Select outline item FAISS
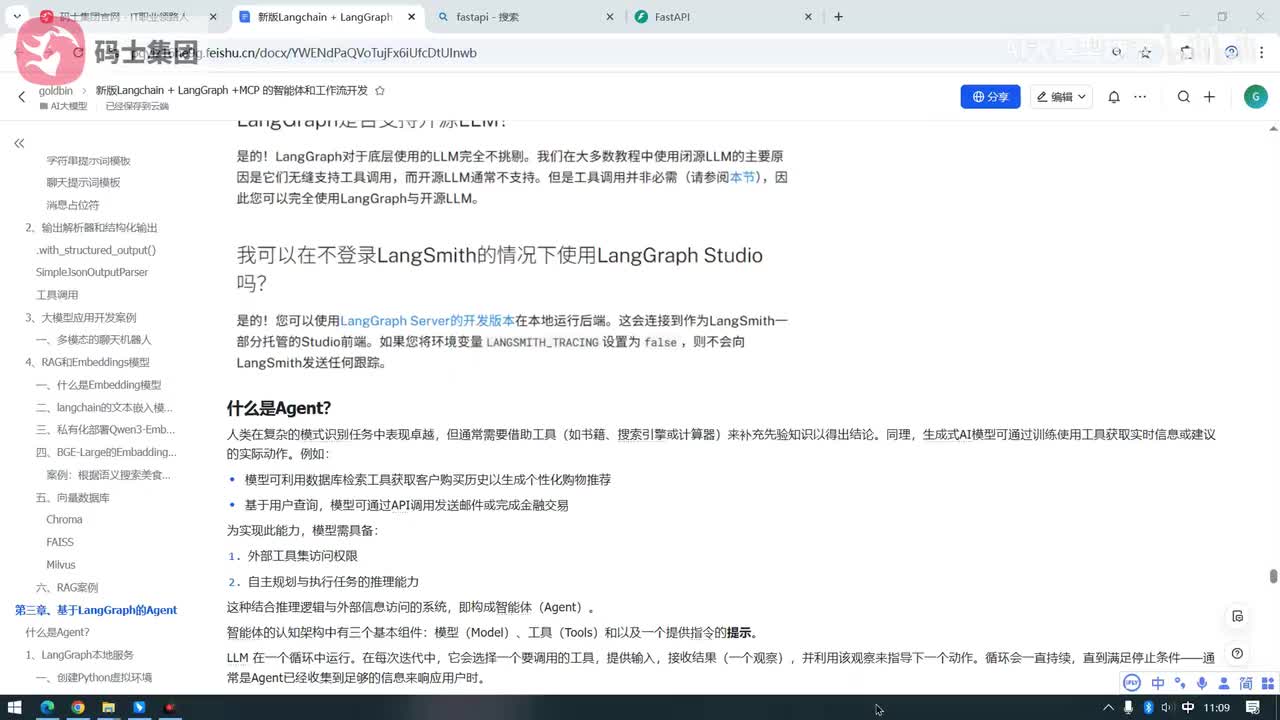The height and width of the screenshot is (720, 1280). point(60,542)
